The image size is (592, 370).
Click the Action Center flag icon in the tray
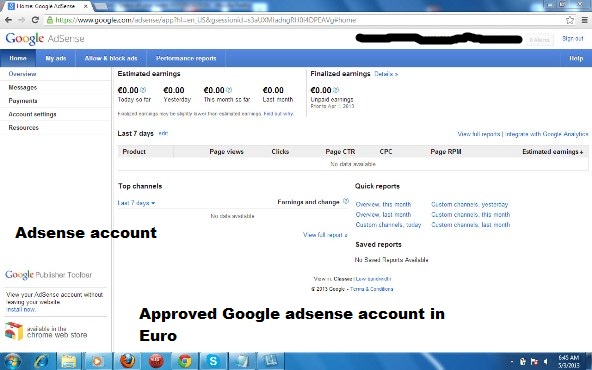point(534,361)
